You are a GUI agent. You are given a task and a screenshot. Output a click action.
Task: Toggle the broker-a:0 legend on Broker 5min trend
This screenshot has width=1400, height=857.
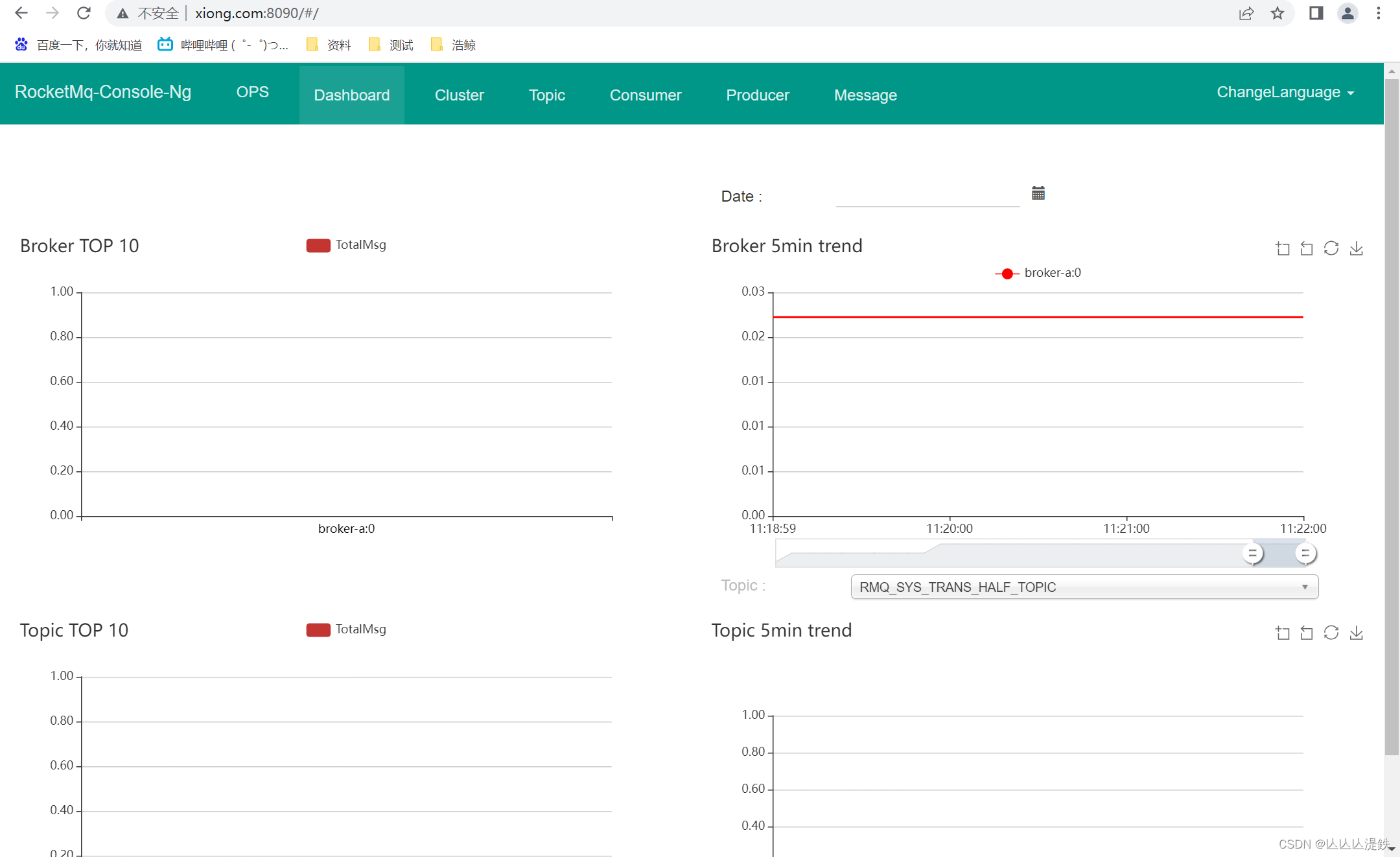coord(1037,272)
